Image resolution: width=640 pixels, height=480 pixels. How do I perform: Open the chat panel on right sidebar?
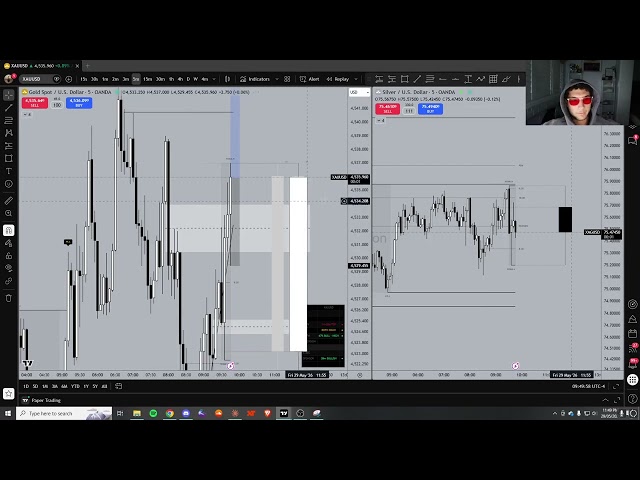[633, 141]
